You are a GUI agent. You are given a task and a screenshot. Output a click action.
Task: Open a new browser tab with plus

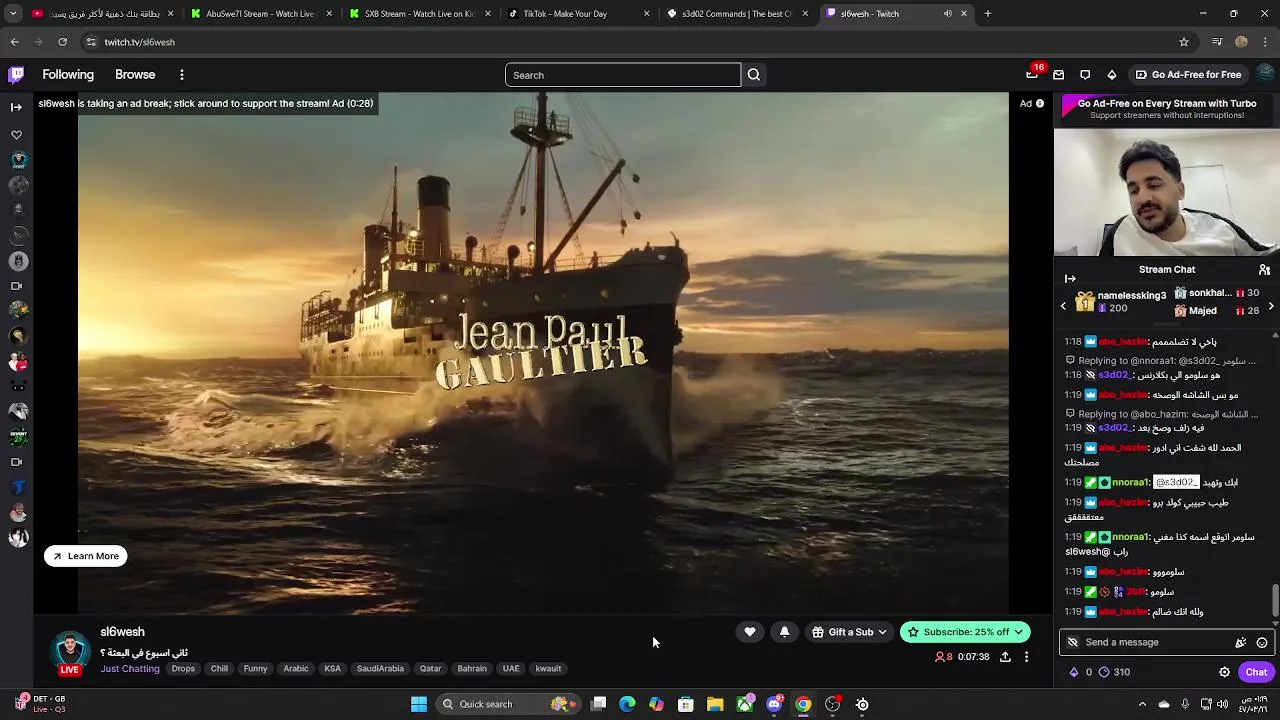[987, 14]
